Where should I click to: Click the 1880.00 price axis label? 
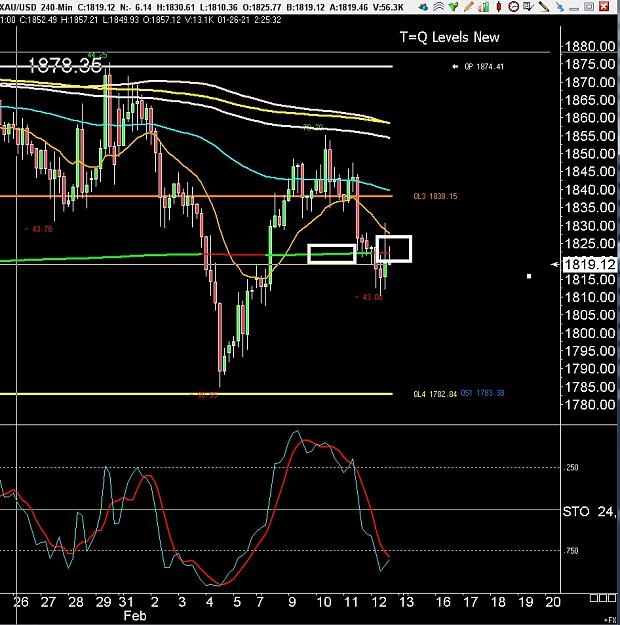tap(590, 46)
